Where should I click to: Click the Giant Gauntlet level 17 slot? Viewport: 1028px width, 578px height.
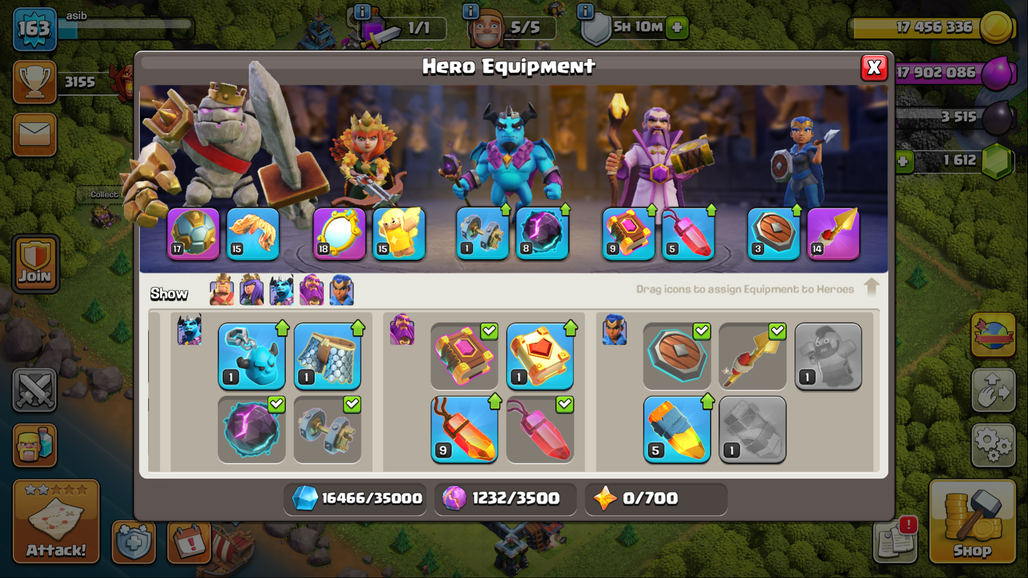tap(193, 233)
